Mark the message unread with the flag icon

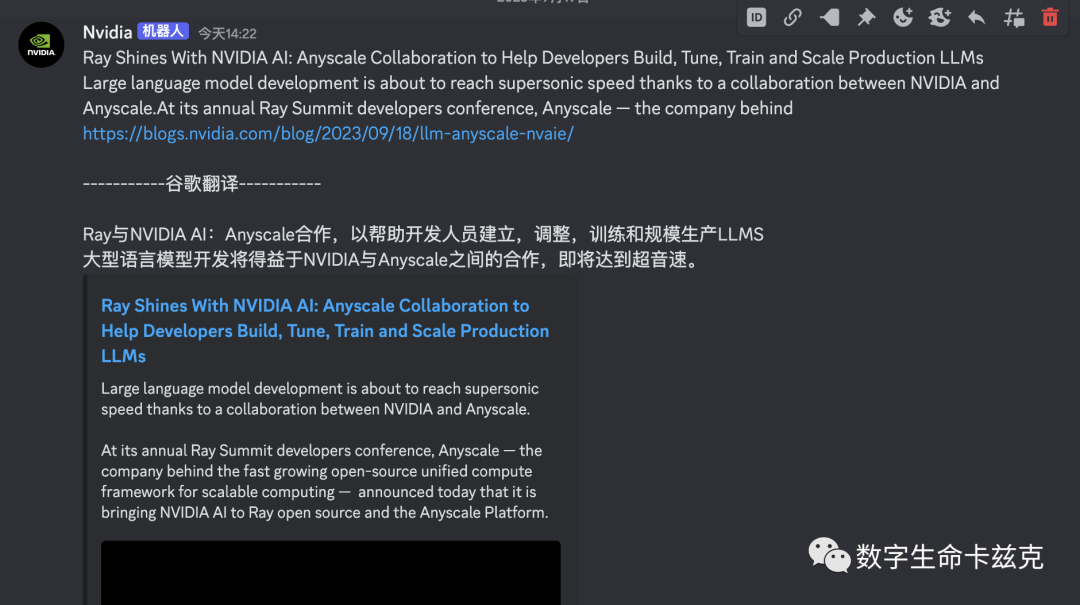829,17
